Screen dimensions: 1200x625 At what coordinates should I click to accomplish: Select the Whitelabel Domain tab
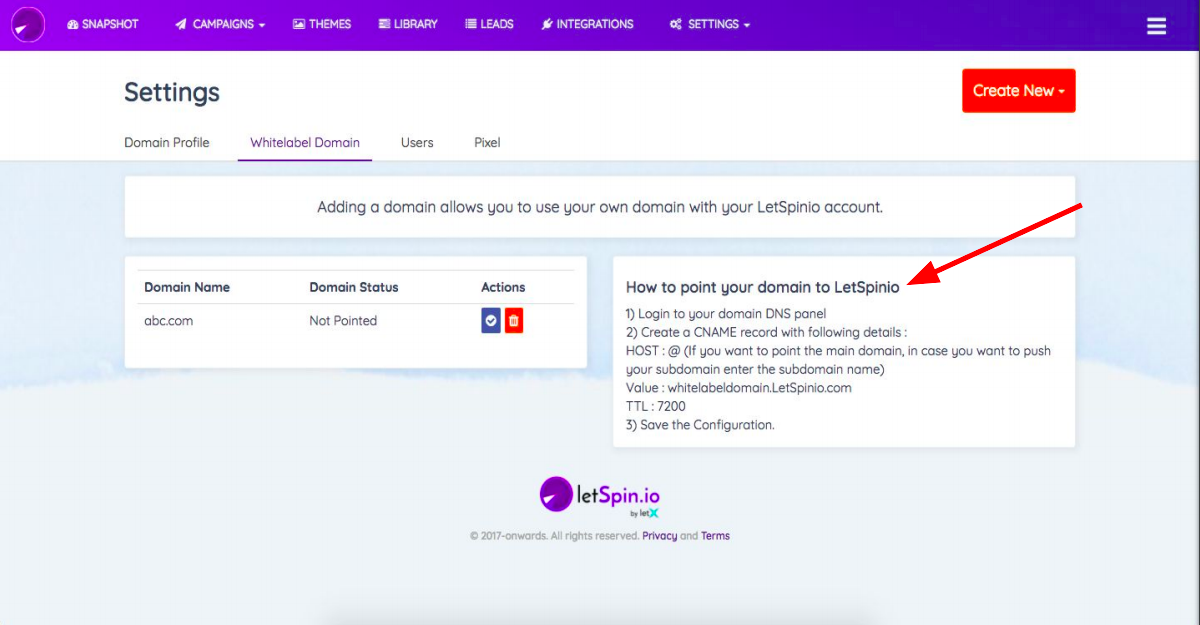[x=305, y=142]
